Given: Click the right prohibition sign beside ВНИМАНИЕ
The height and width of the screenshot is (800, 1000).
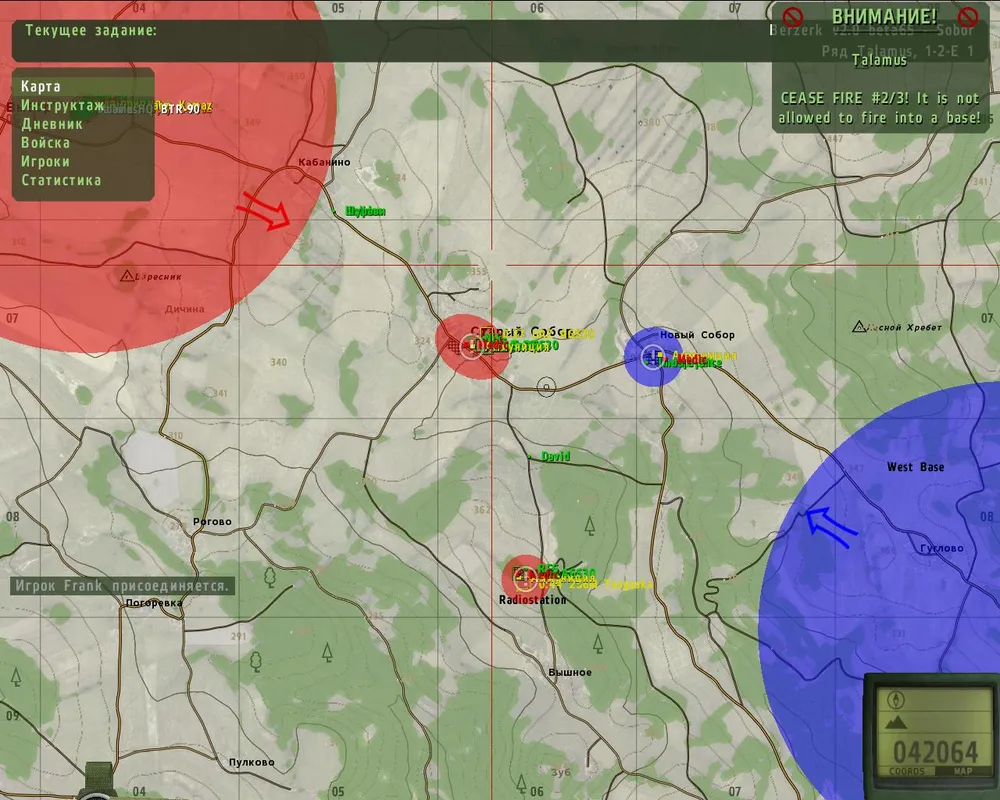Looking at the screenshot, I should [x=968, y=17].
